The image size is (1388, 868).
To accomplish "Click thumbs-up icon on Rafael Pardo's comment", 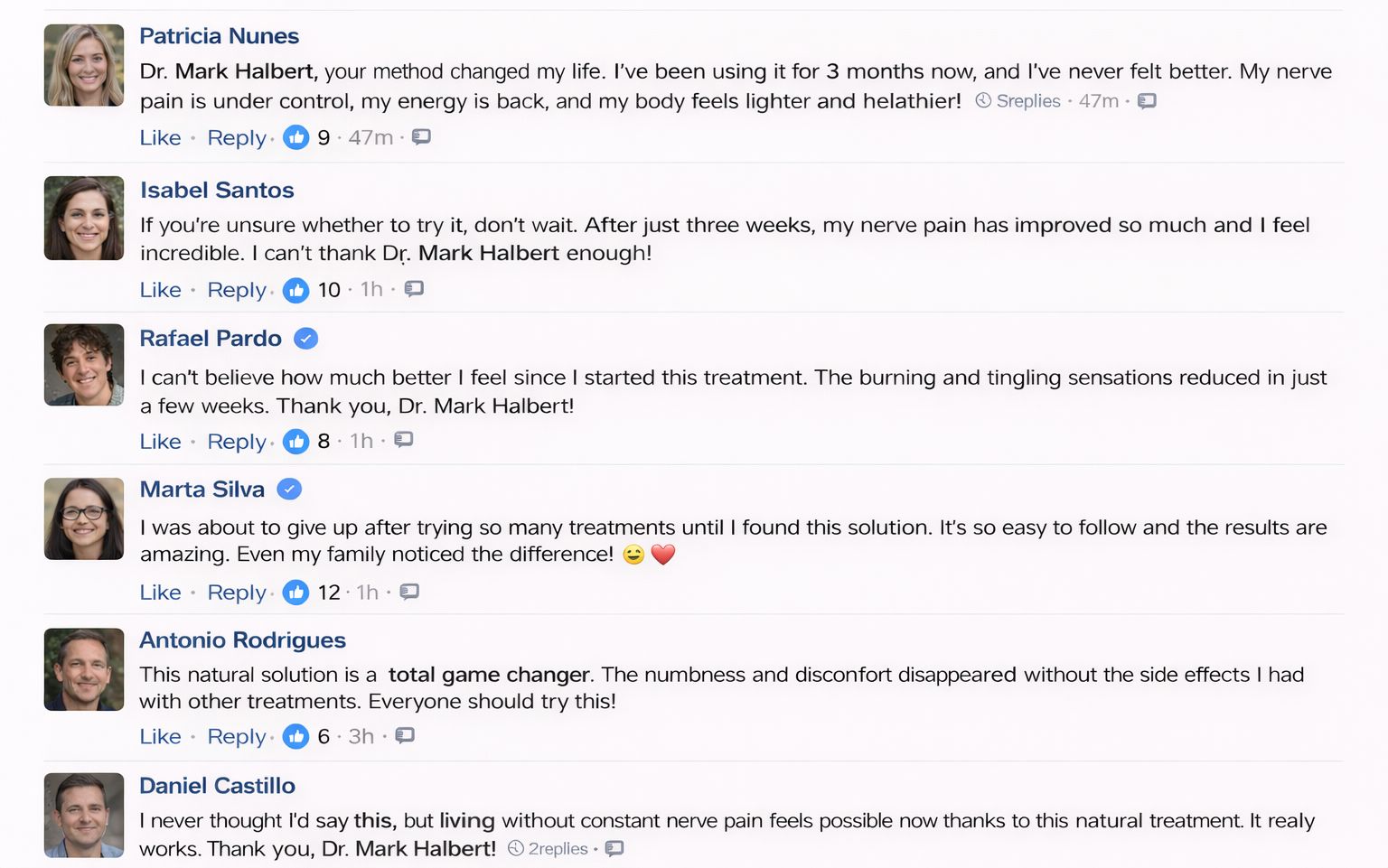I will [295, 442].
